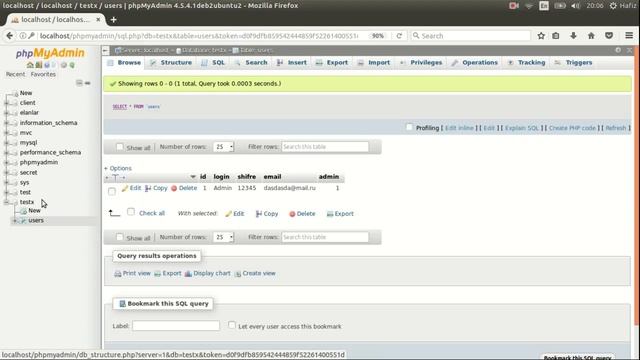
Task: Collapse all navigation tree icon
Action: pos(79,83)
